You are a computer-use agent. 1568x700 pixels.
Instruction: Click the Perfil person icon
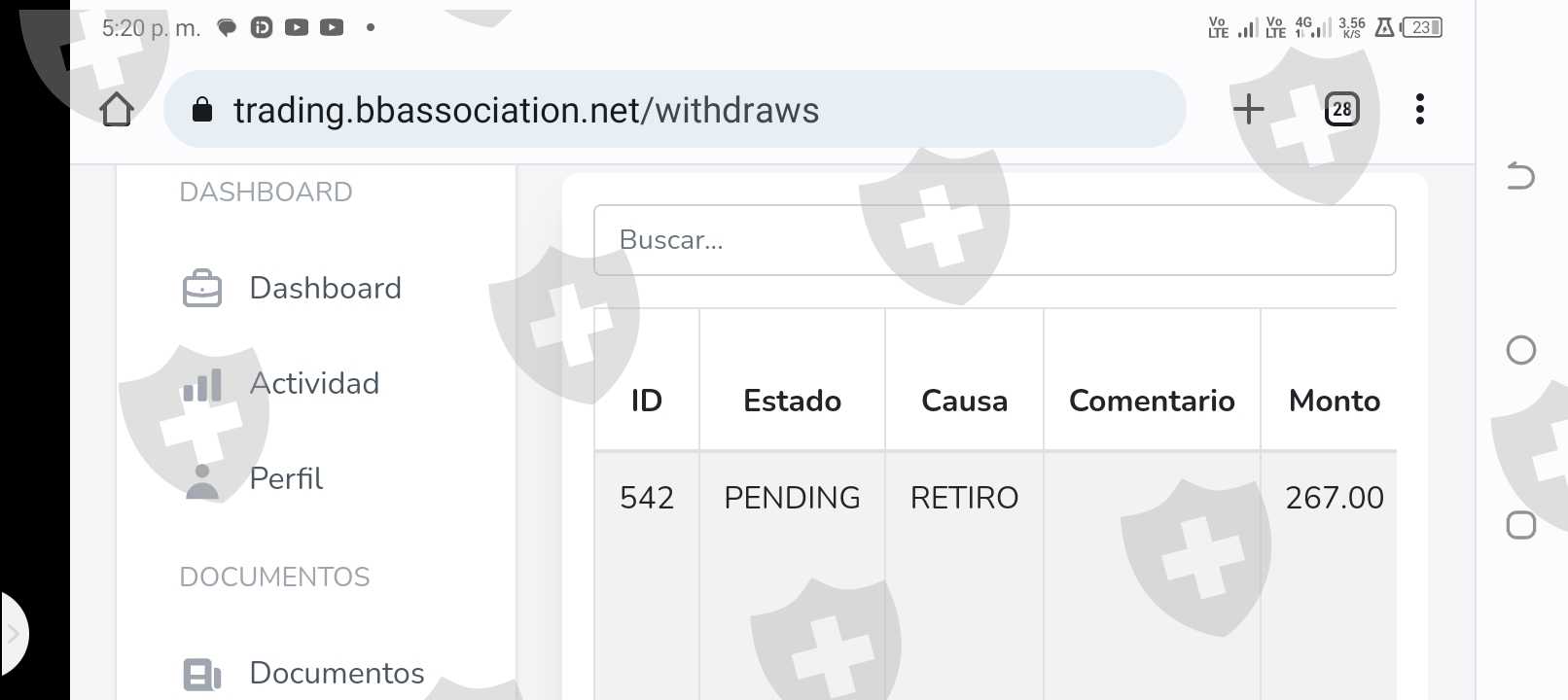click(202, 480)
